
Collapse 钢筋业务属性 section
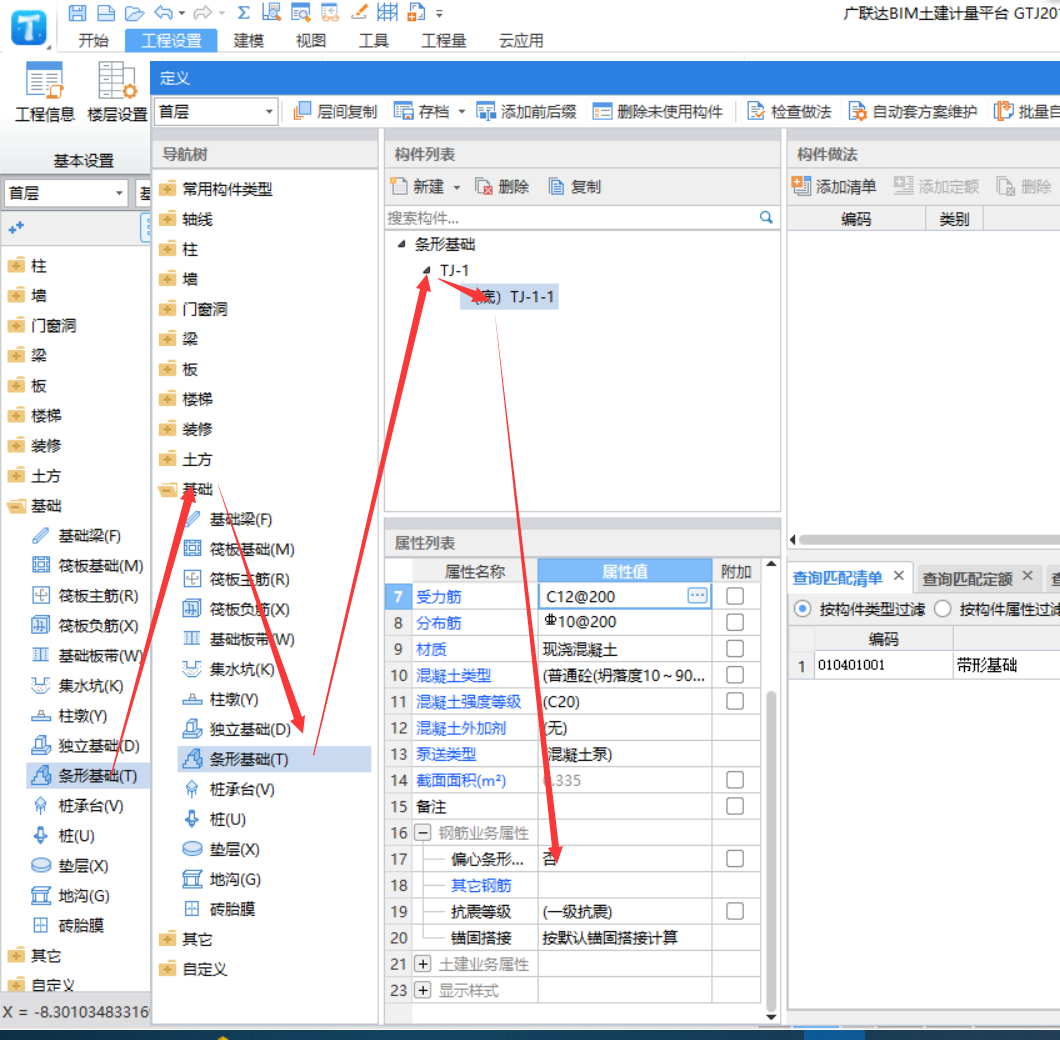point(423,832)
